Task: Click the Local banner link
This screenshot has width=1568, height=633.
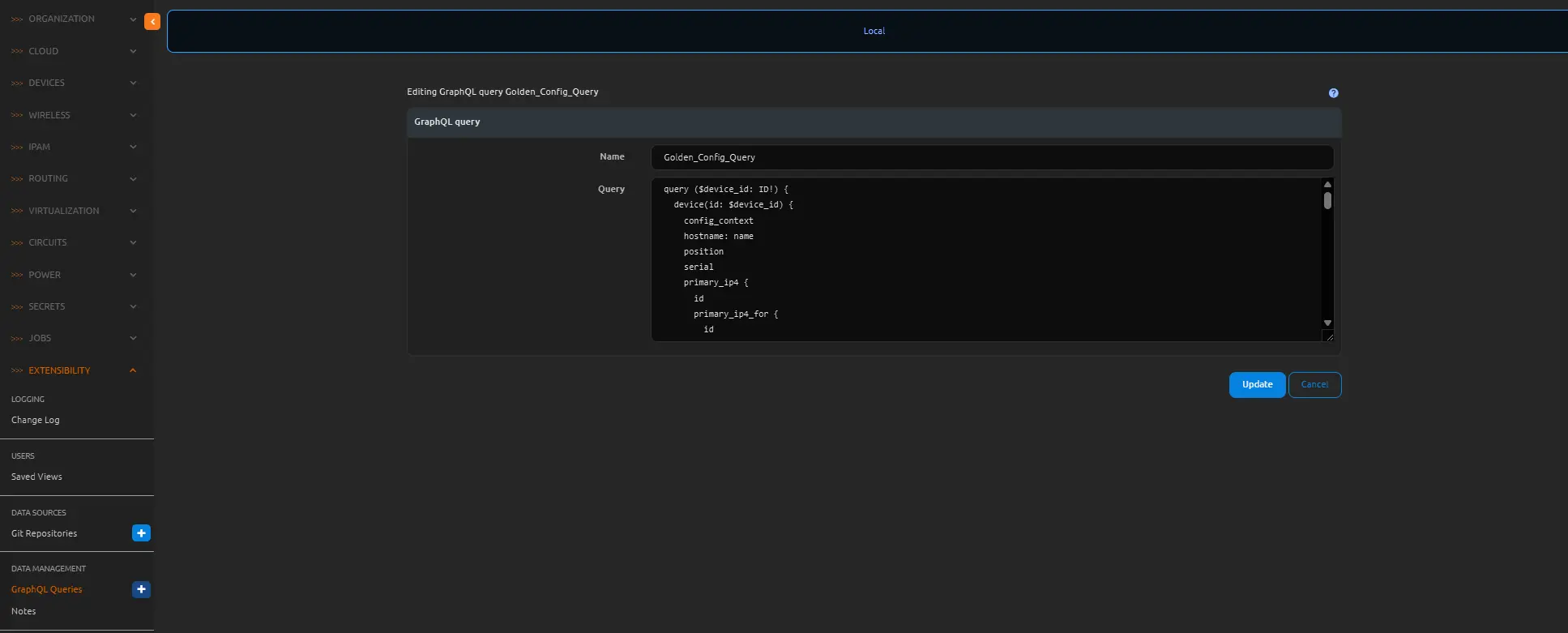Action: [x=874, y=31]
